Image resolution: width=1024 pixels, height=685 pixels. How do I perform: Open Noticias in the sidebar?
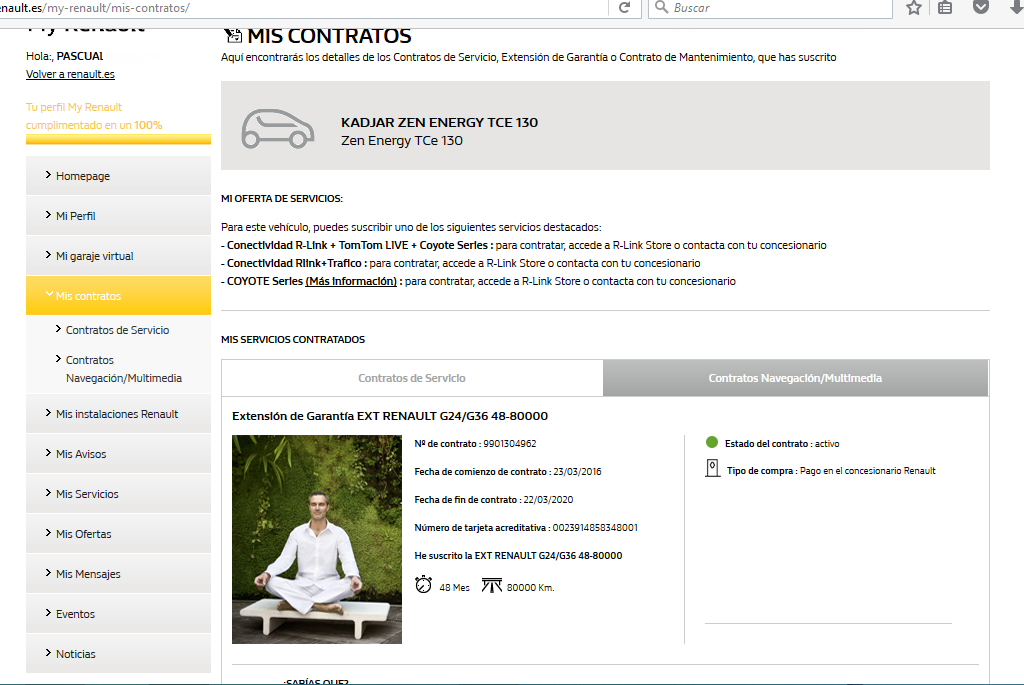(118, 654)
